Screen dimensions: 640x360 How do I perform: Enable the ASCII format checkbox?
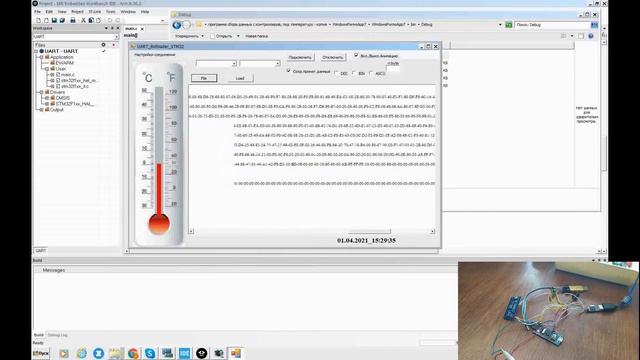(371, 73)
